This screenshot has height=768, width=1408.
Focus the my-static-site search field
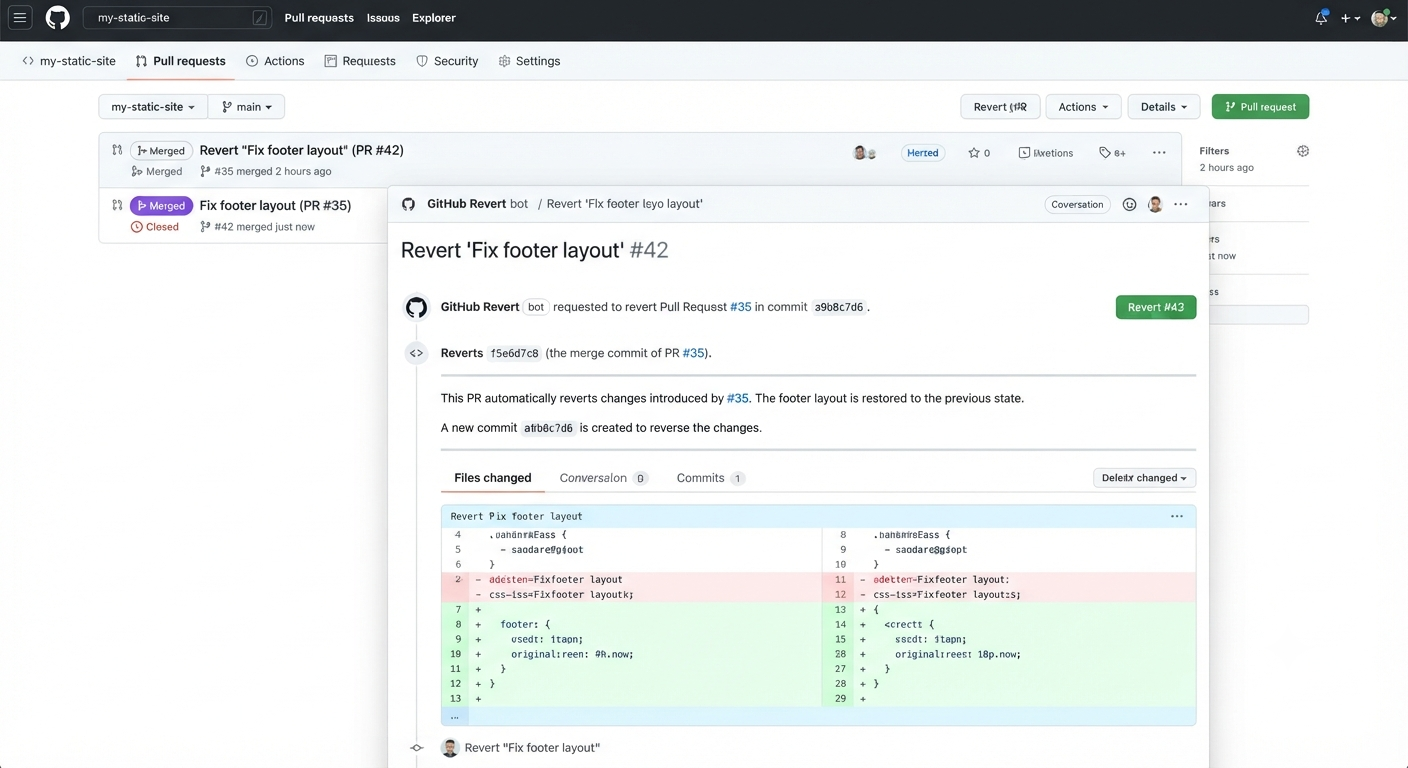click(x=176, y=18)
